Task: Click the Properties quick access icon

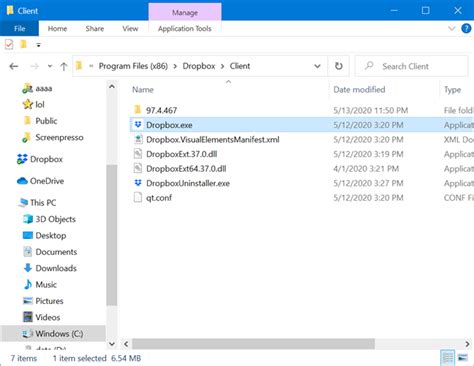Action: click(9, 44)
